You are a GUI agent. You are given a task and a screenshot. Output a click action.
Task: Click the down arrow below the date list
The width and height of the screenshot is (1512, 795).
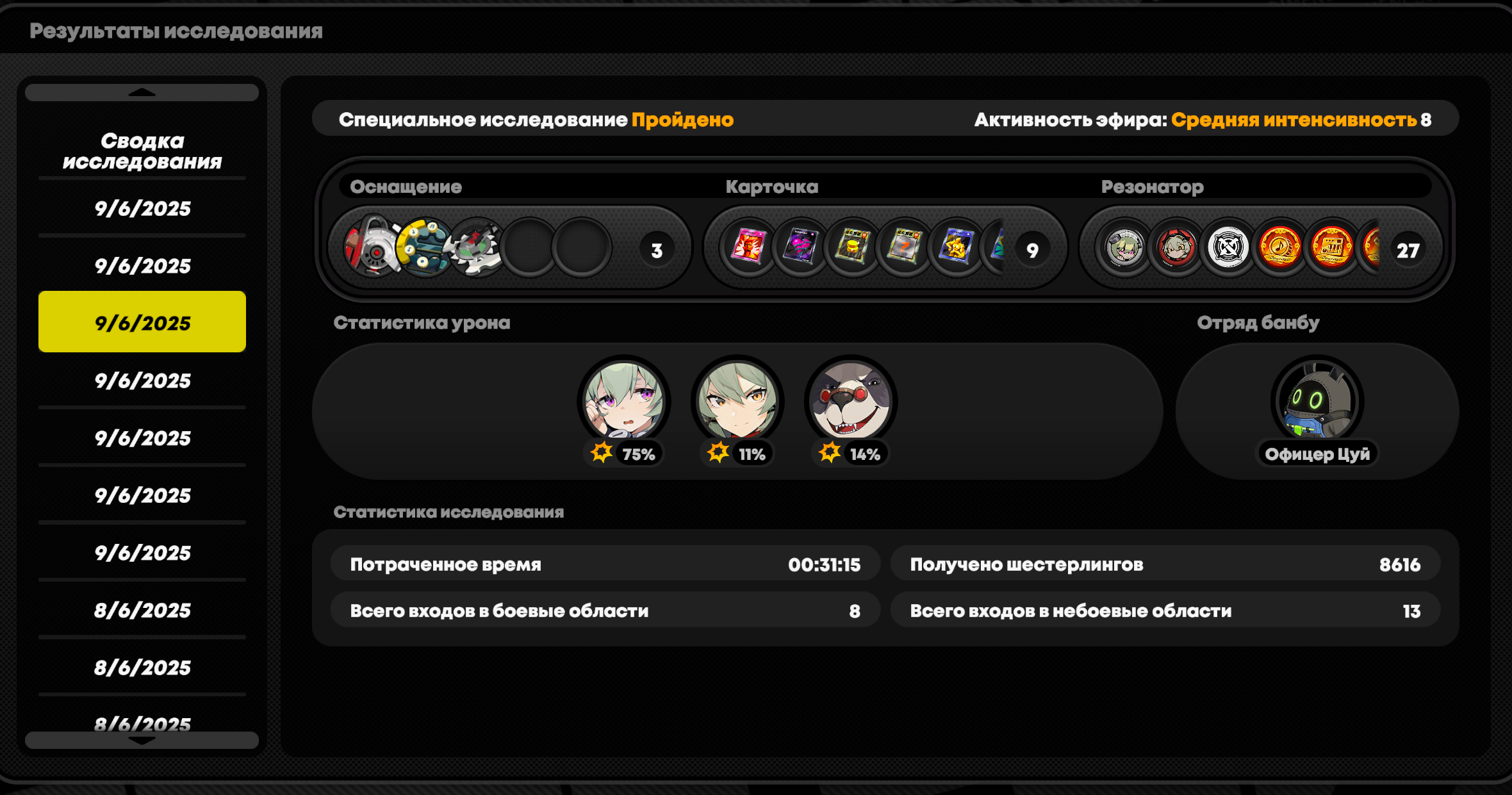[x=142, y=740]
